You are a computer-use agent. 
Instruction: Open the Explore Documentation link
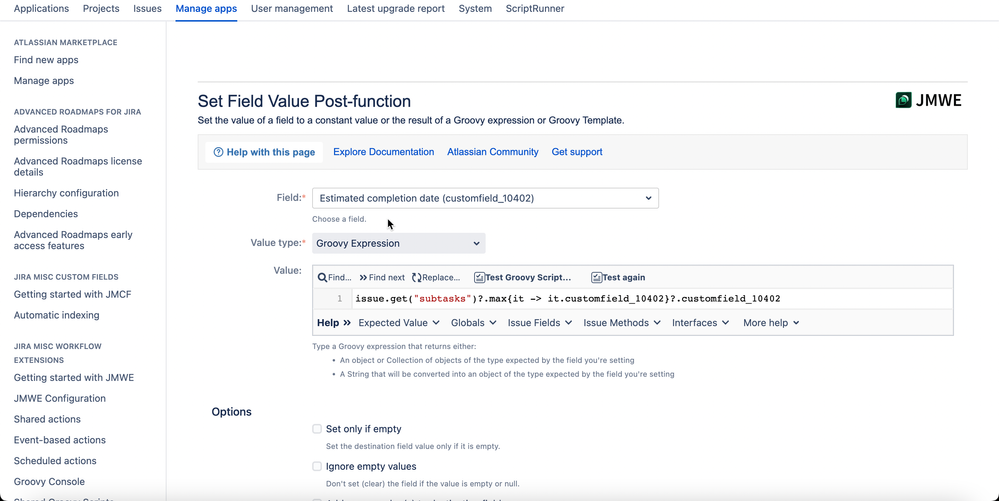click(383, 152)
